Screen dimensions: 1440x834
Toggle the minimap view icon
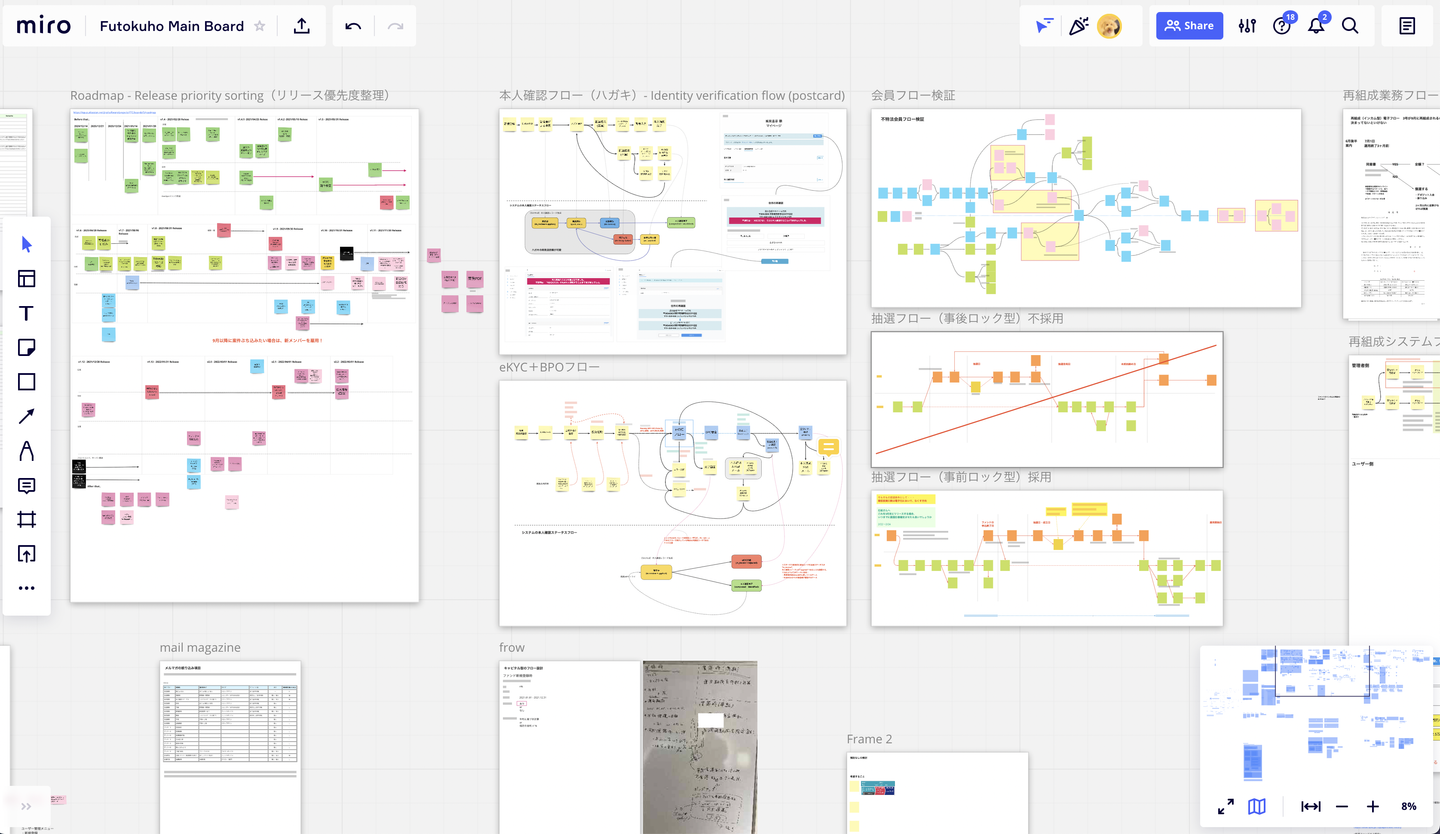[x=1257, y=806]
